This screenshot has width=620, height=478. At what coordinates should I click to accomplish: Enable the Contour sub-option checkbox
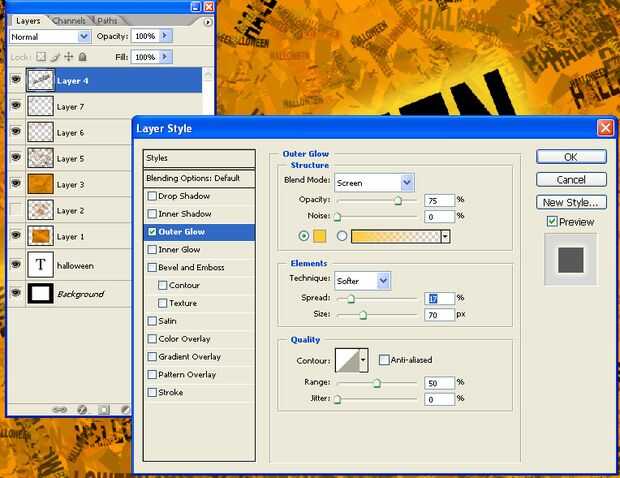[x=163, y=285]
